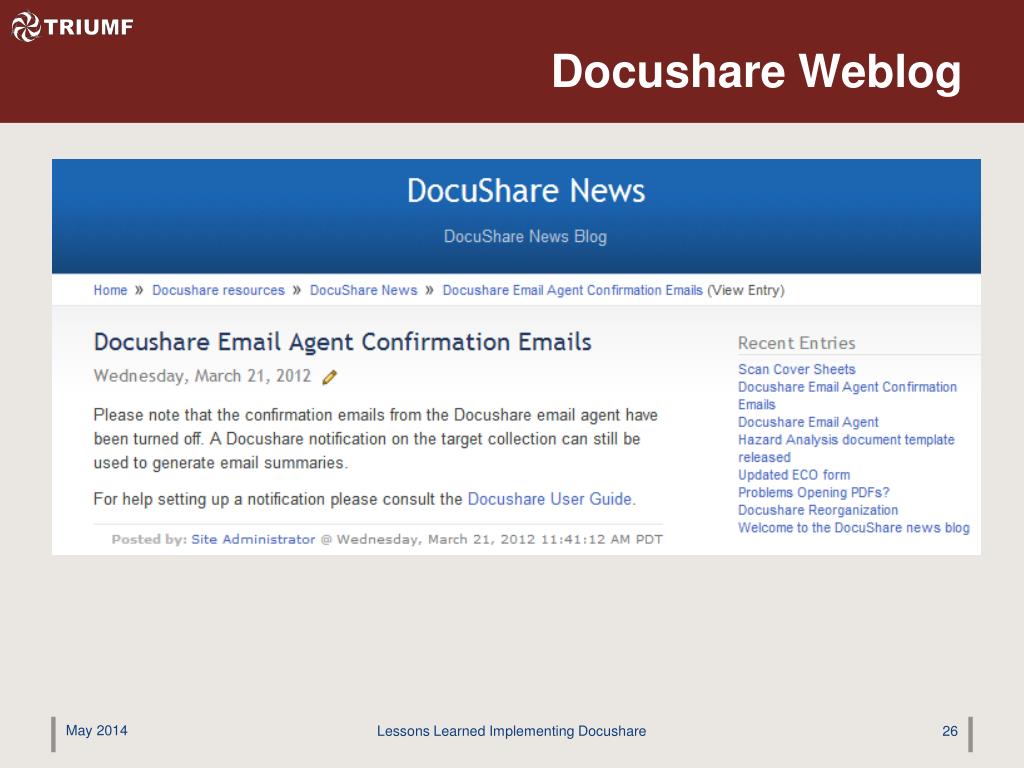Open the Docushare User Guide link
This screenshot has width=1024, height=768.
[x=550, y=499]
